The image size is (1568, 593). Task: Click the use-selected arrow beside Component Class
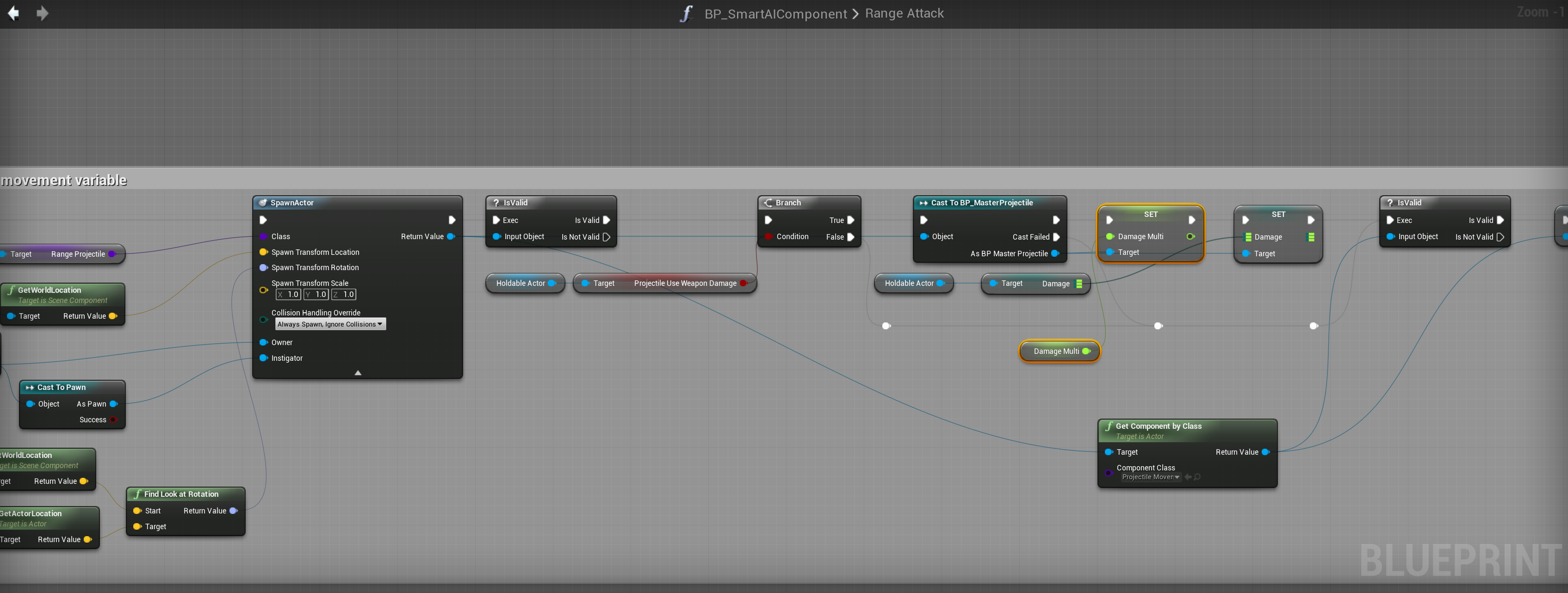pyautogui.click(x=1188, y=477)
